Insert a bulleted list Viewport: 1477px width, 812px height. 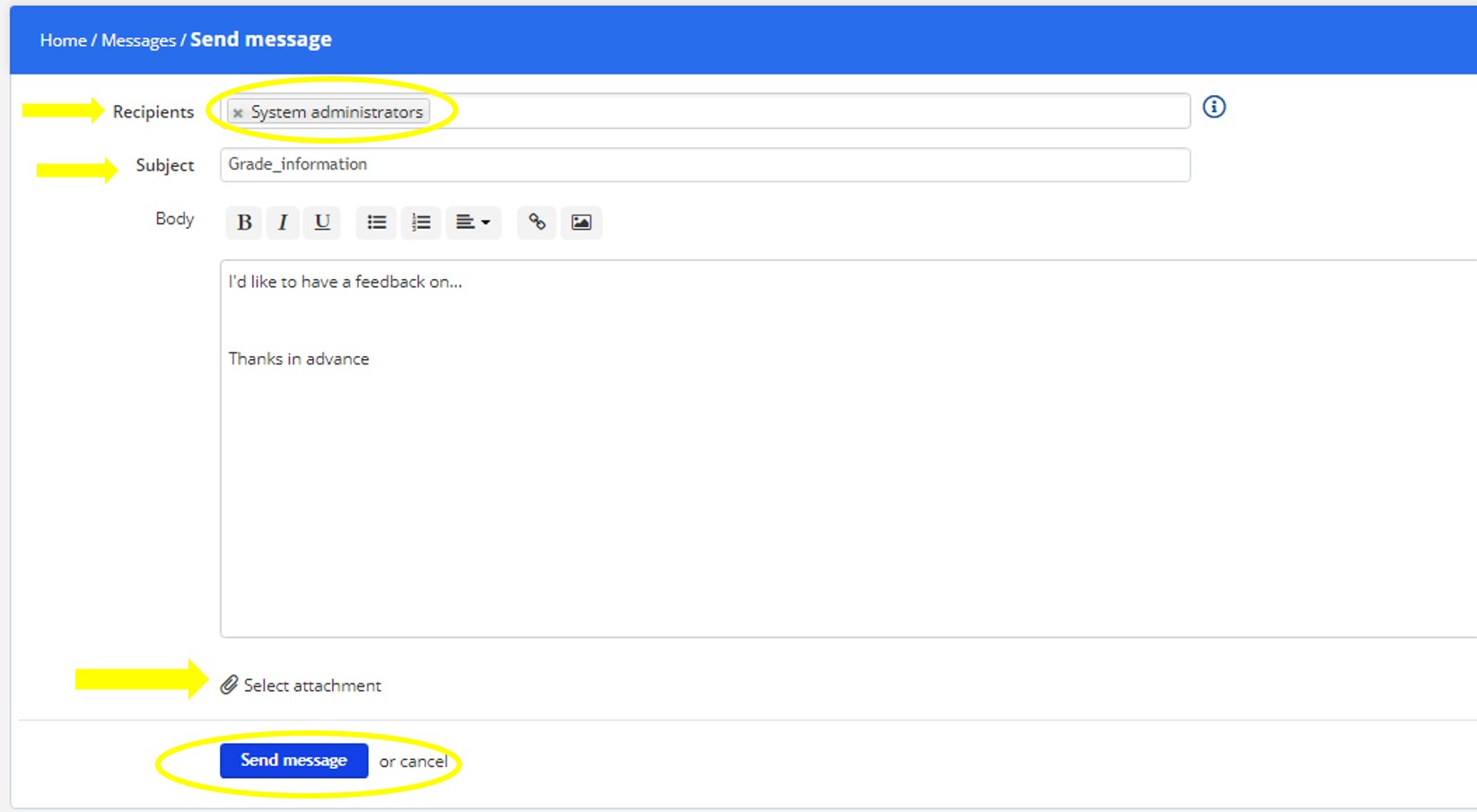pos(376,223)
